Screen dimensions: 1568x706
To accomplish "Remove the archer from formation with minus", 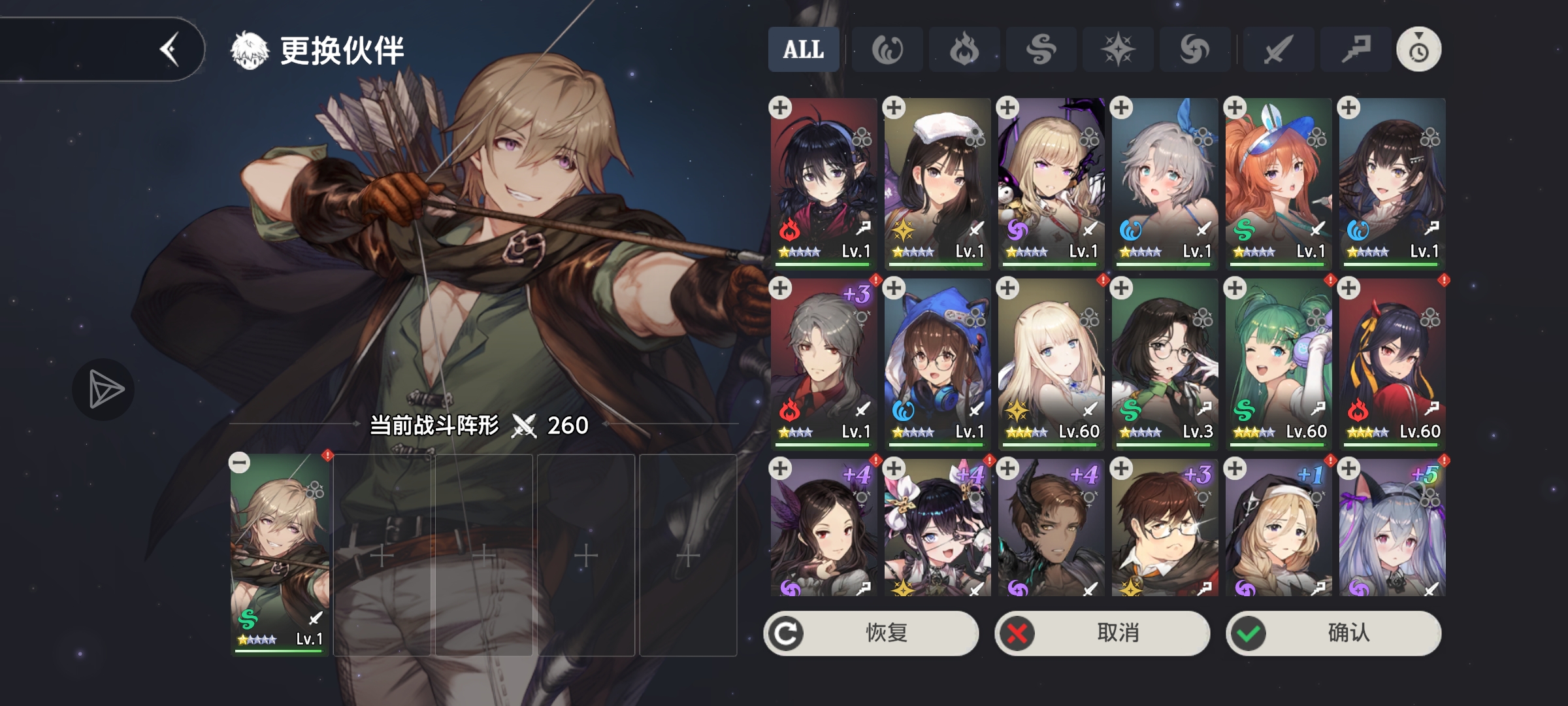I will pyautogui.click(x=240, y=463).
